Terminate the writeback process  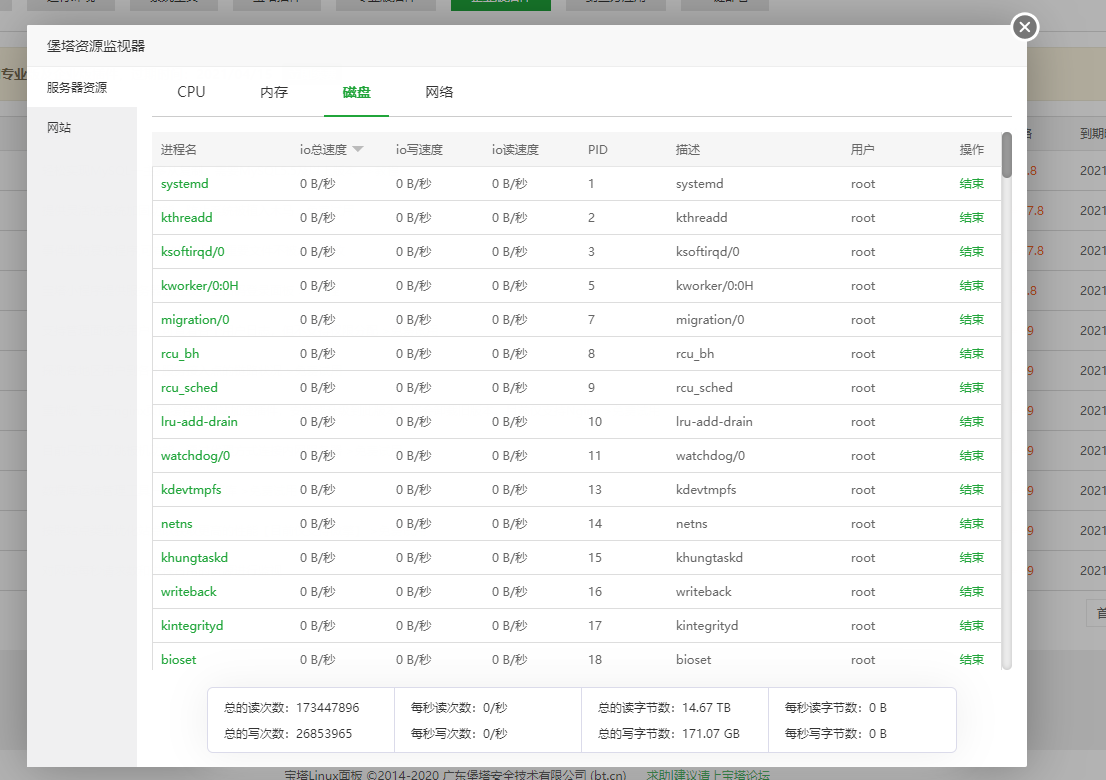(x=971, y=592)
